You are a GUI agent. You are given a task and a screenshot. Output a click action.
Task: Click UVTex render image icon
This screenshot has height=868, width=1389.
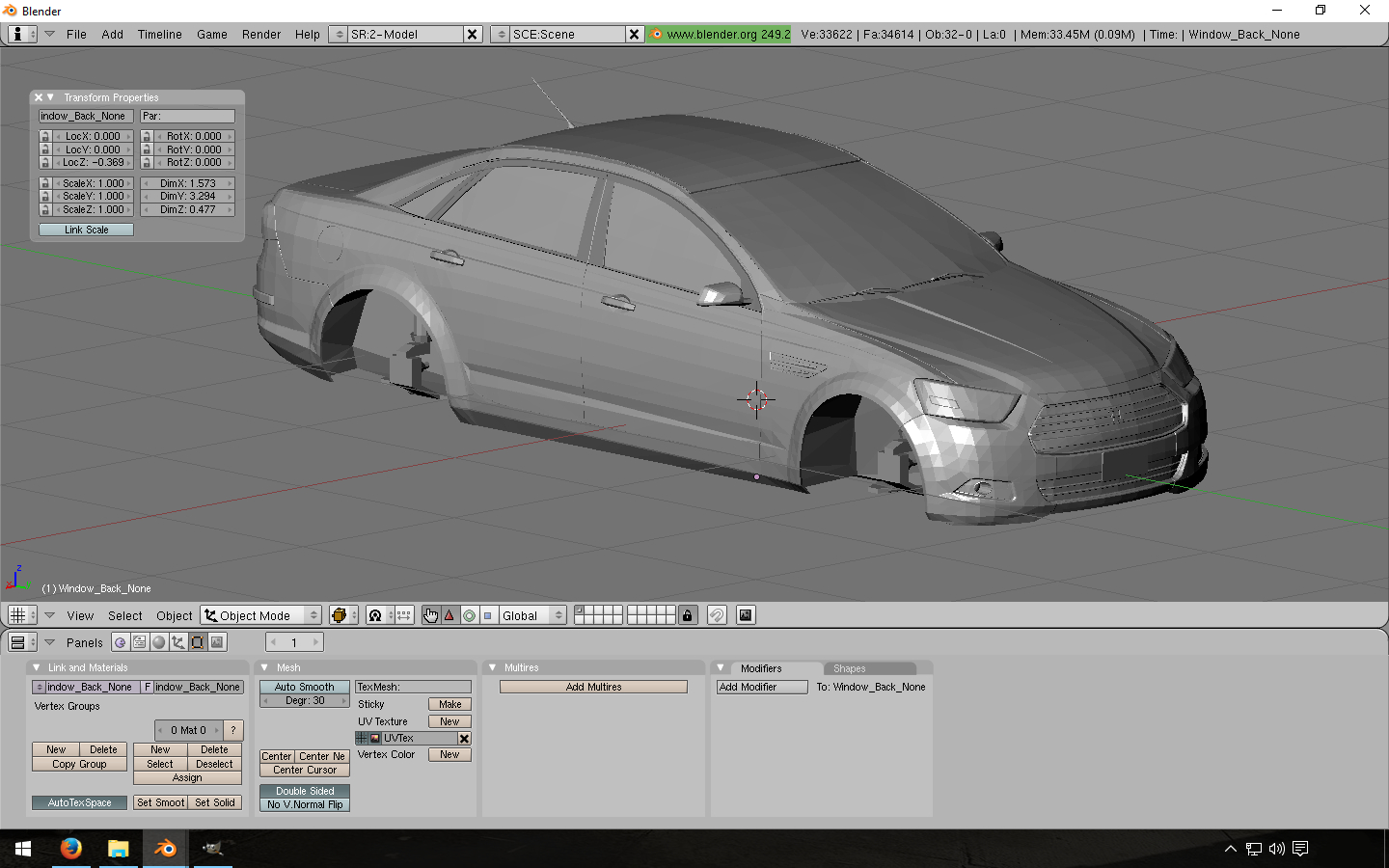pos(375,739)
